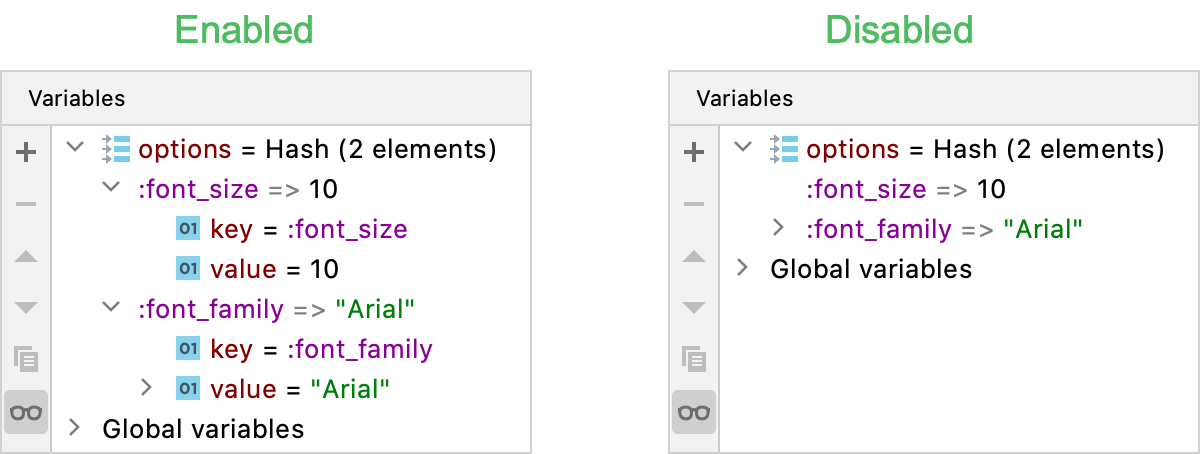Viewport: 1200px width, 454px height.
Task: Expand Global variables in the right panel
Action: point(743,268)
